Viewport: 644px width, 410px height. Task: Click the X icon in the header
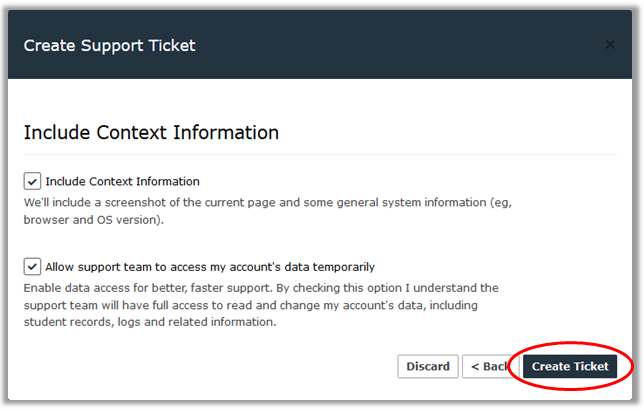click(610, 46)
